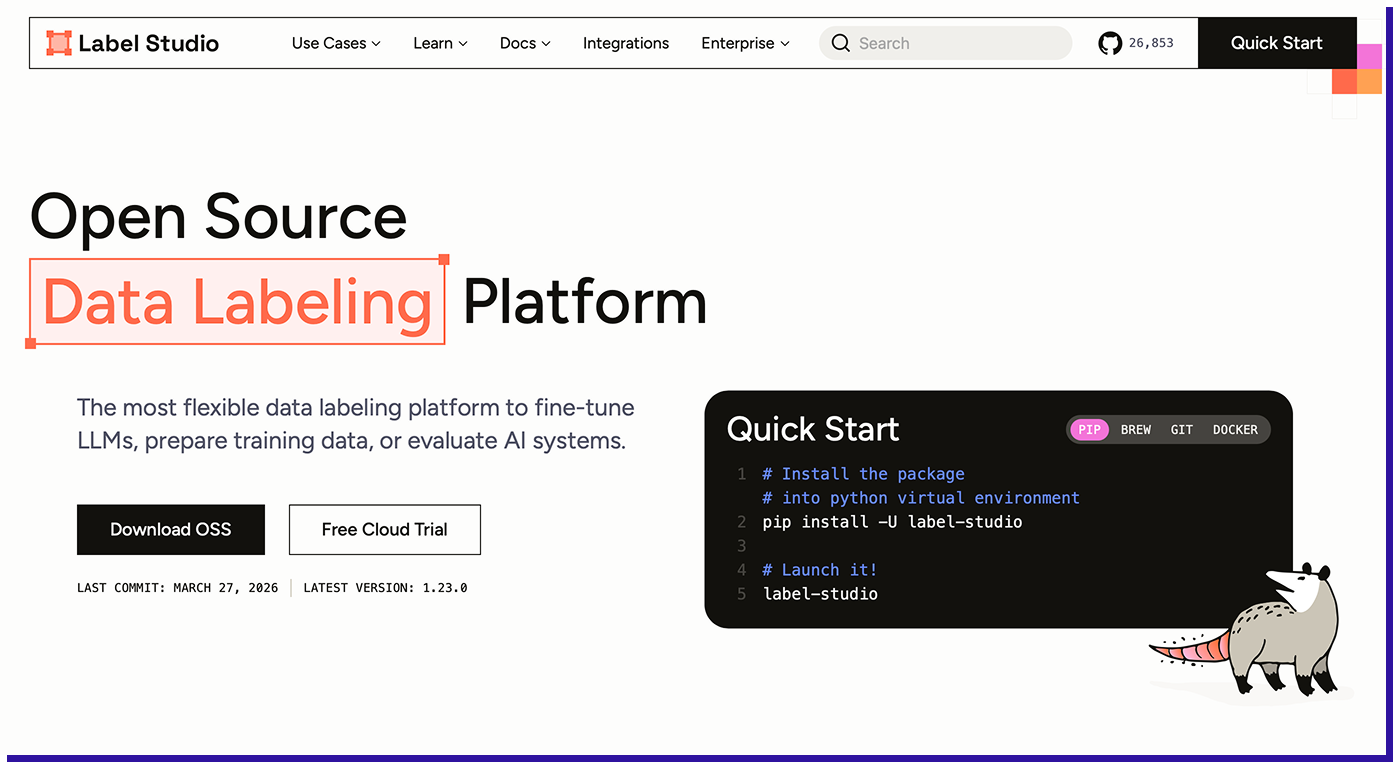Start the Free Cloud Trial
Screen dimensions: 1393x762
click(385, 530)
